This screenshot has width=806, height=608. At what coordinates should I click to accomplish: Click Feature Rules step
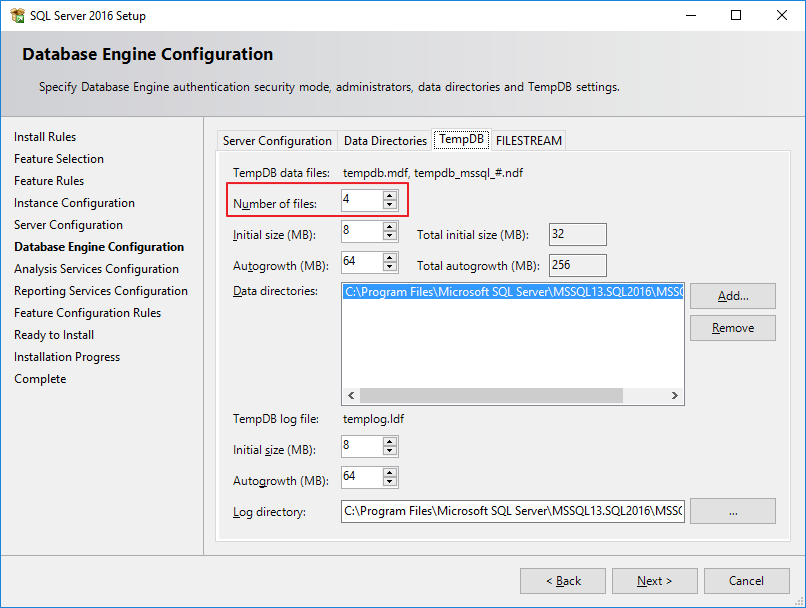tap(49, 181)
